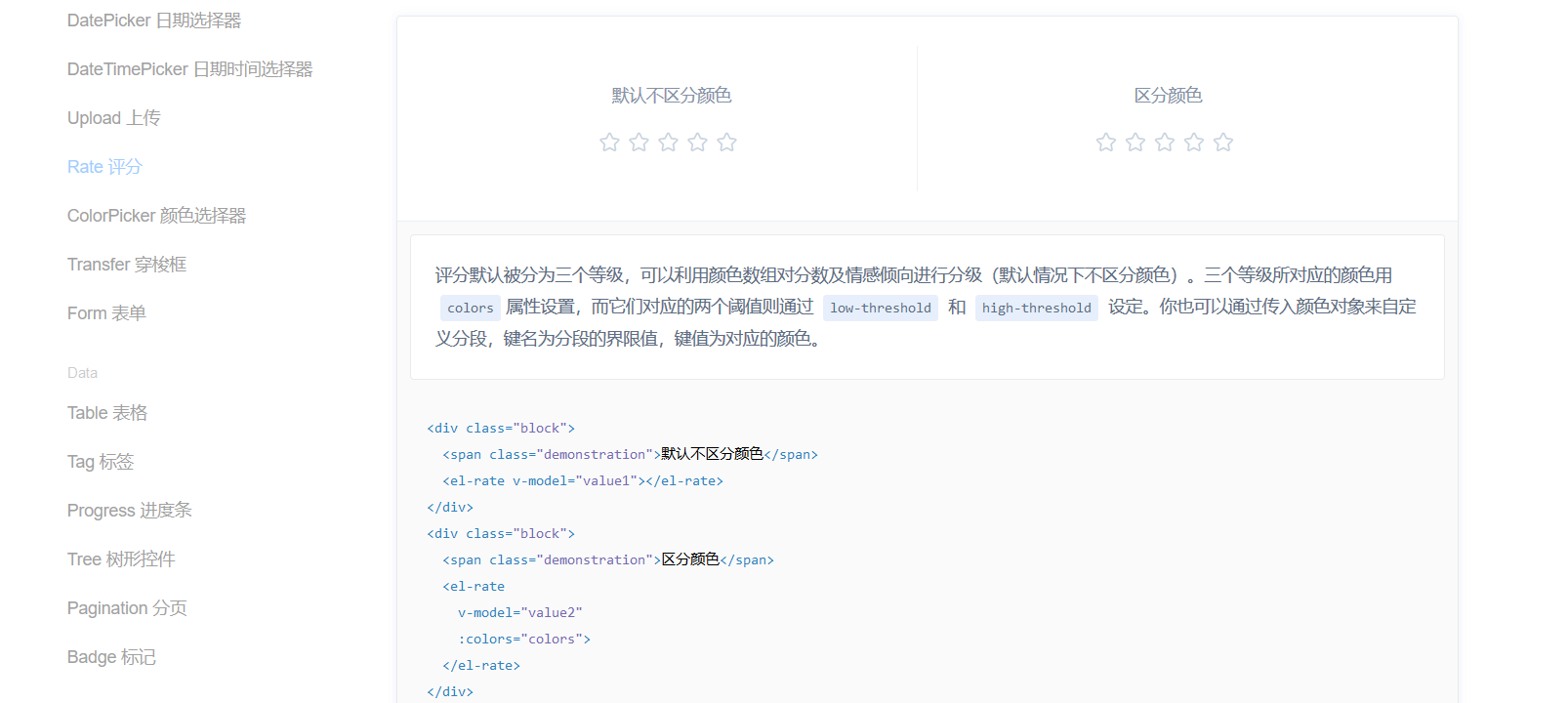
Task: Click the 区分颜色 demo label
Action: tap(1168, 96)
